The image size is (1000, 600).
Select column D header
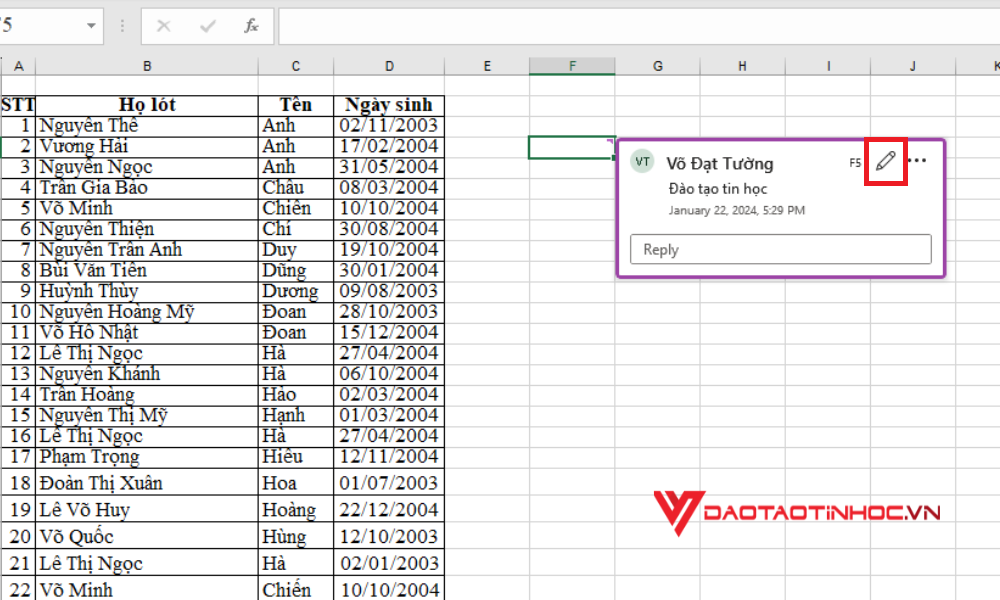[x=389, y=65]
